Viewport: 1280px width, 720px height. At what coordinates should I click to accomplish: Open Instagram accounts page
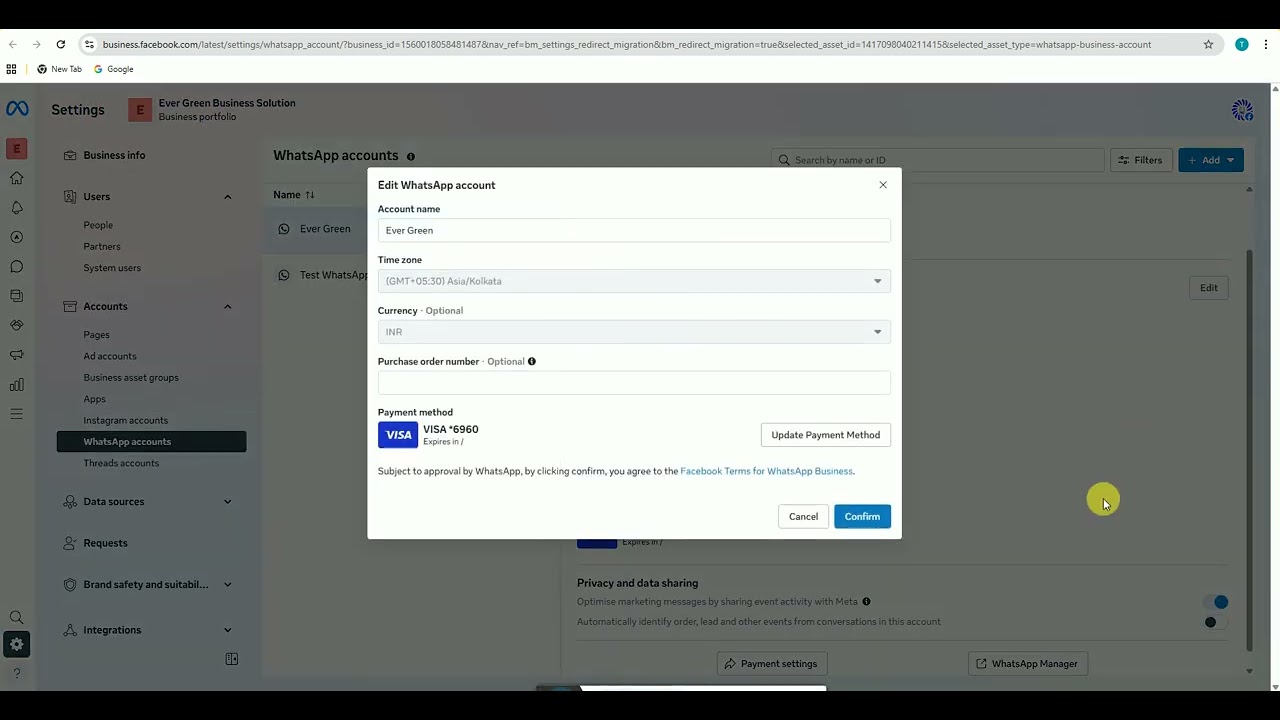(126, 420)
